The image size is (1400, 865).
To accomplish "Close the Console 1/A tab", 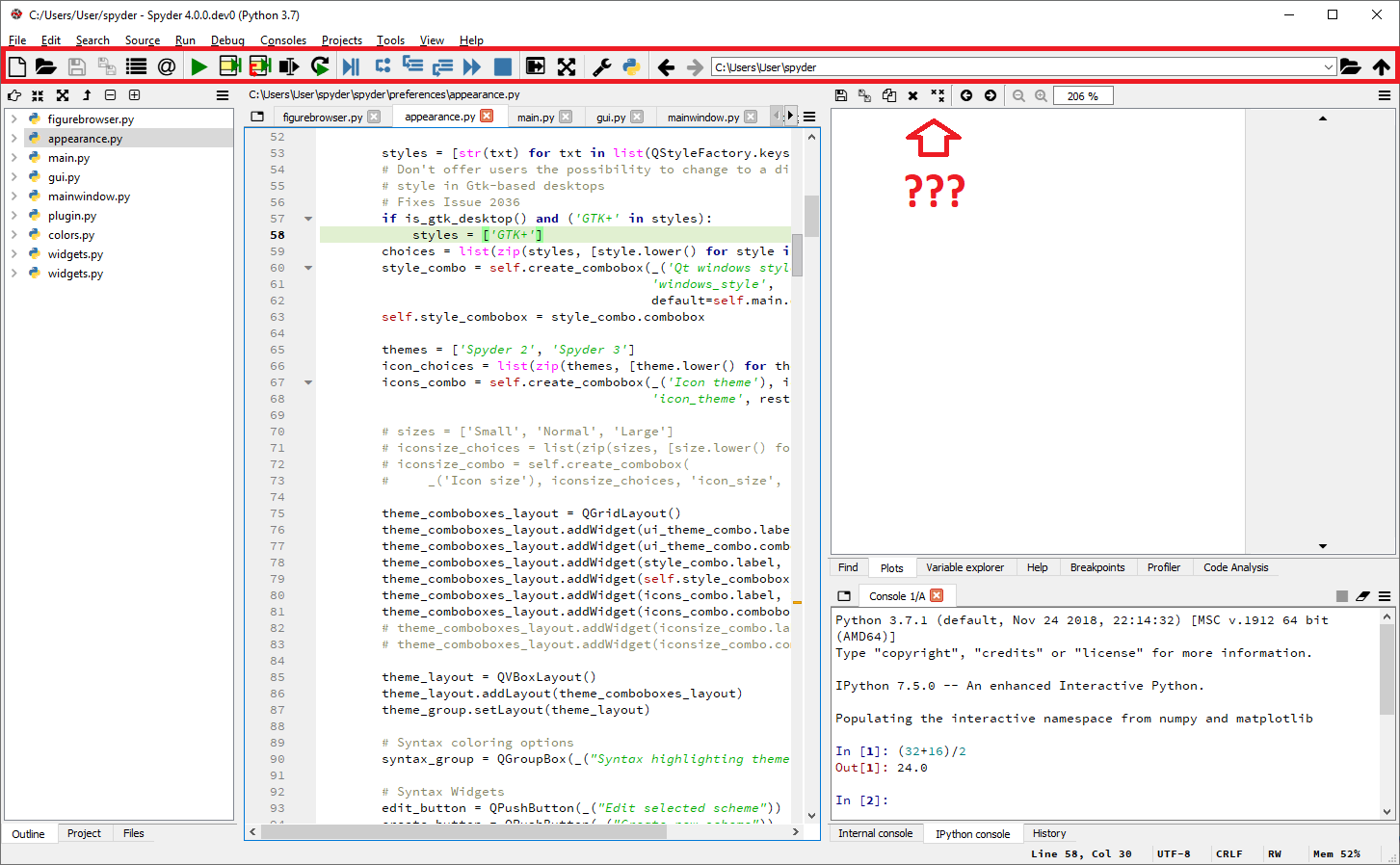I will [x=937, y=595].
